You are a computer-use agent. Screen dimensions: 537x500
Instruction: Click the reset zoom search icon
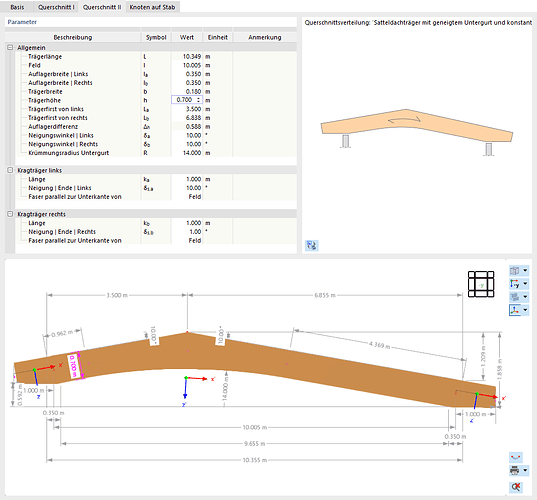point(516,487)
